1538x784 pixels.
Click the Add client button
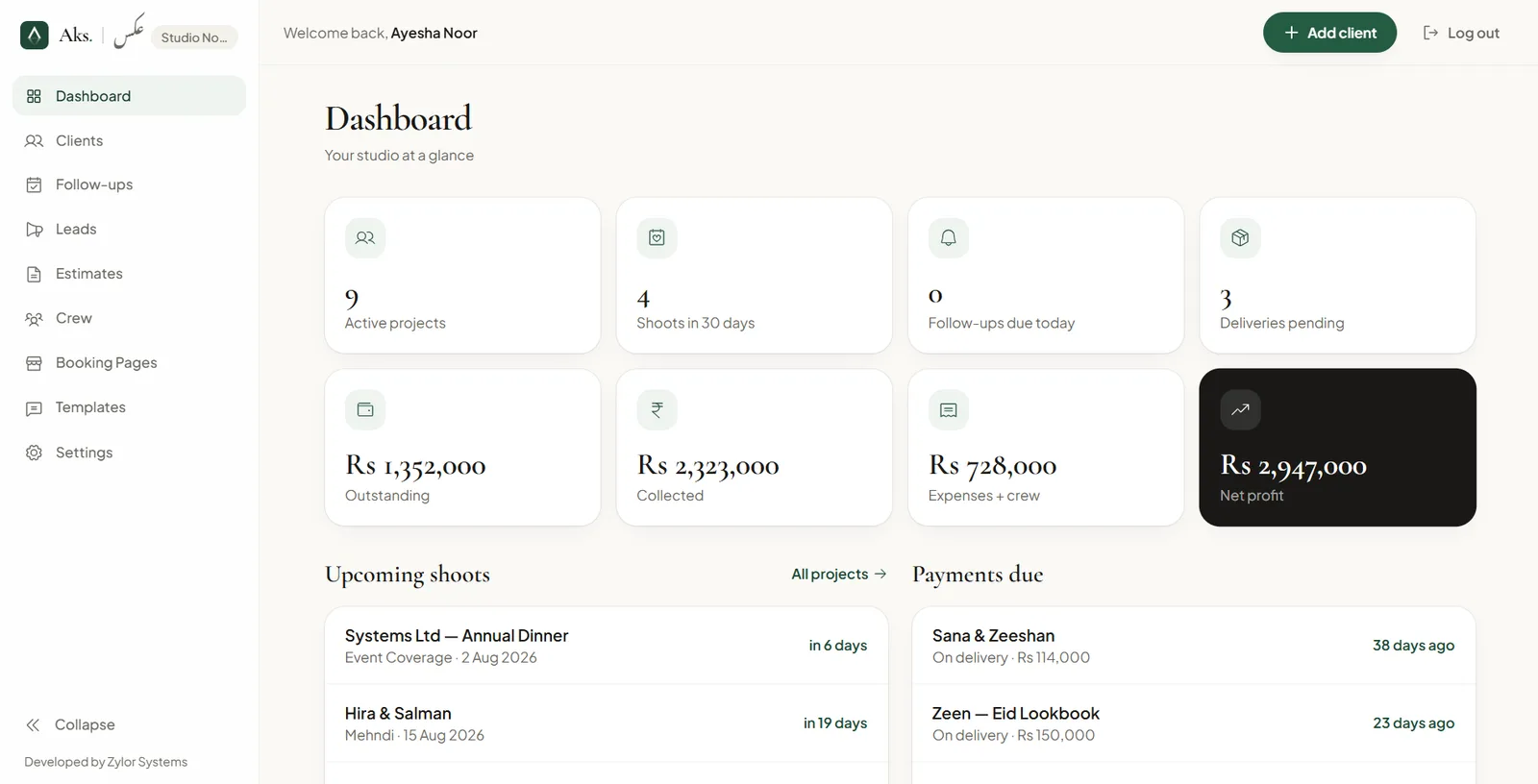coord(1329,33)
